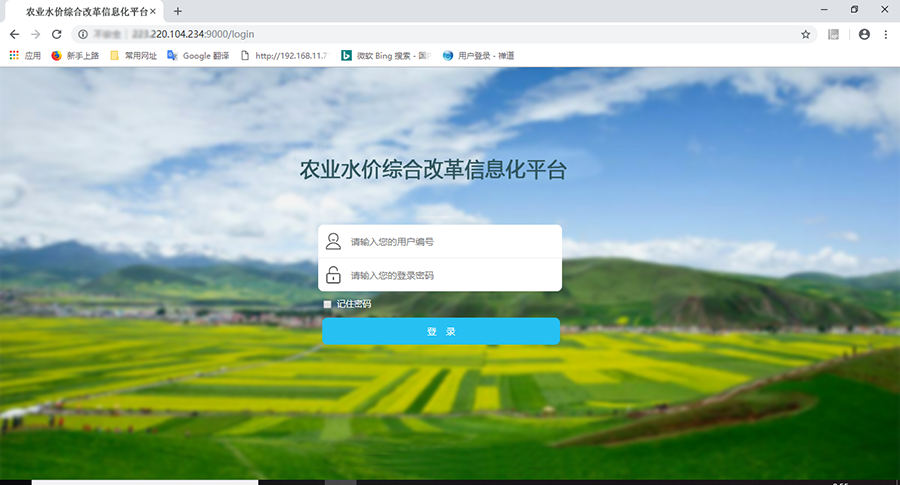
Task: Focus the 请输入您的用户编号 input field
Action: 450,242
